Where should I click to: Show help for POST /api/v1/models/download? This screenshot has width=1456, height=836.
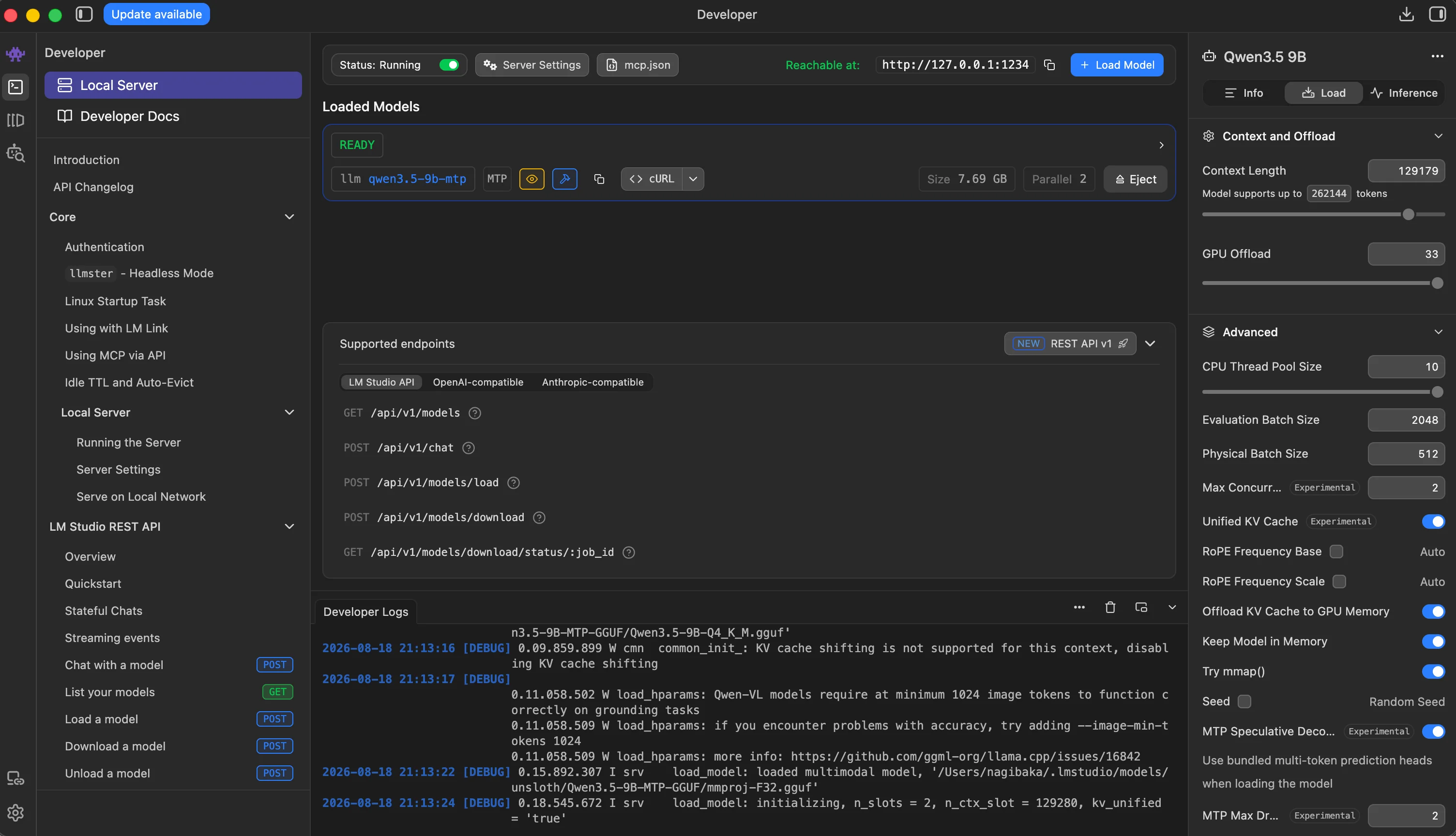[x=539, y=517]
